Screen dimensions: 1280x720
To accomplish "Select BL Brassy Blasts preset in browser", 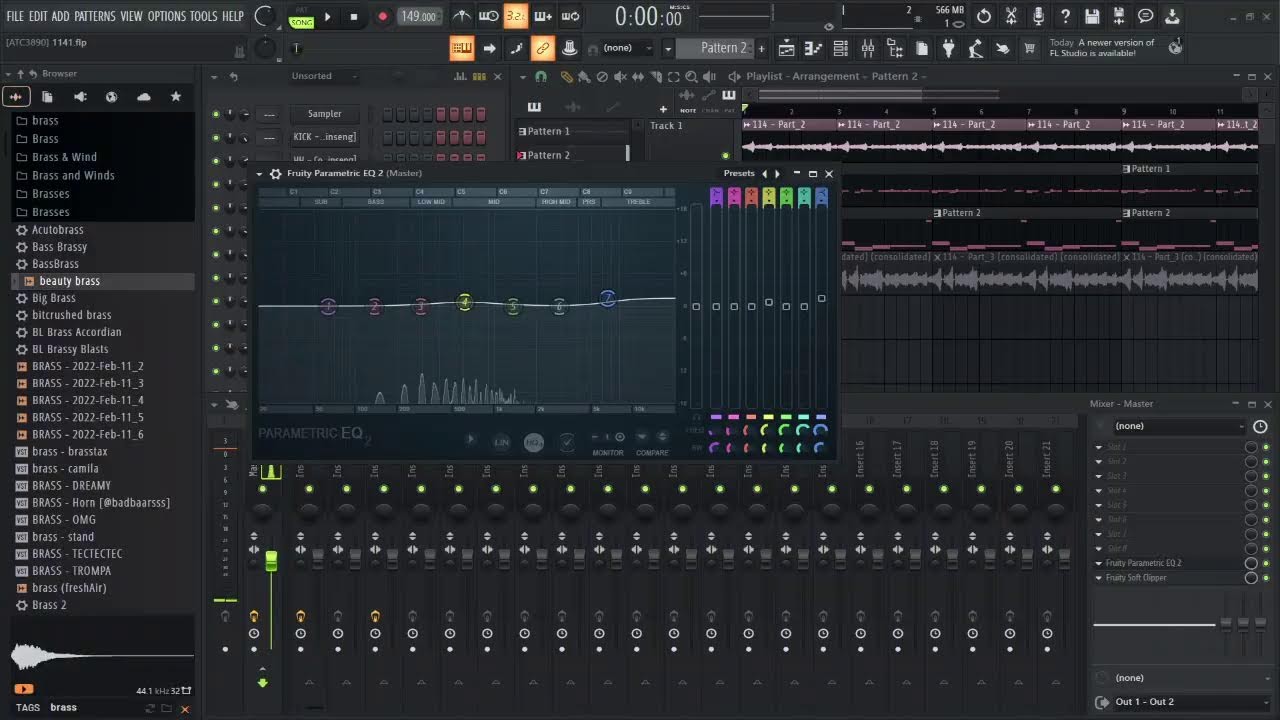I will (70, 349).
